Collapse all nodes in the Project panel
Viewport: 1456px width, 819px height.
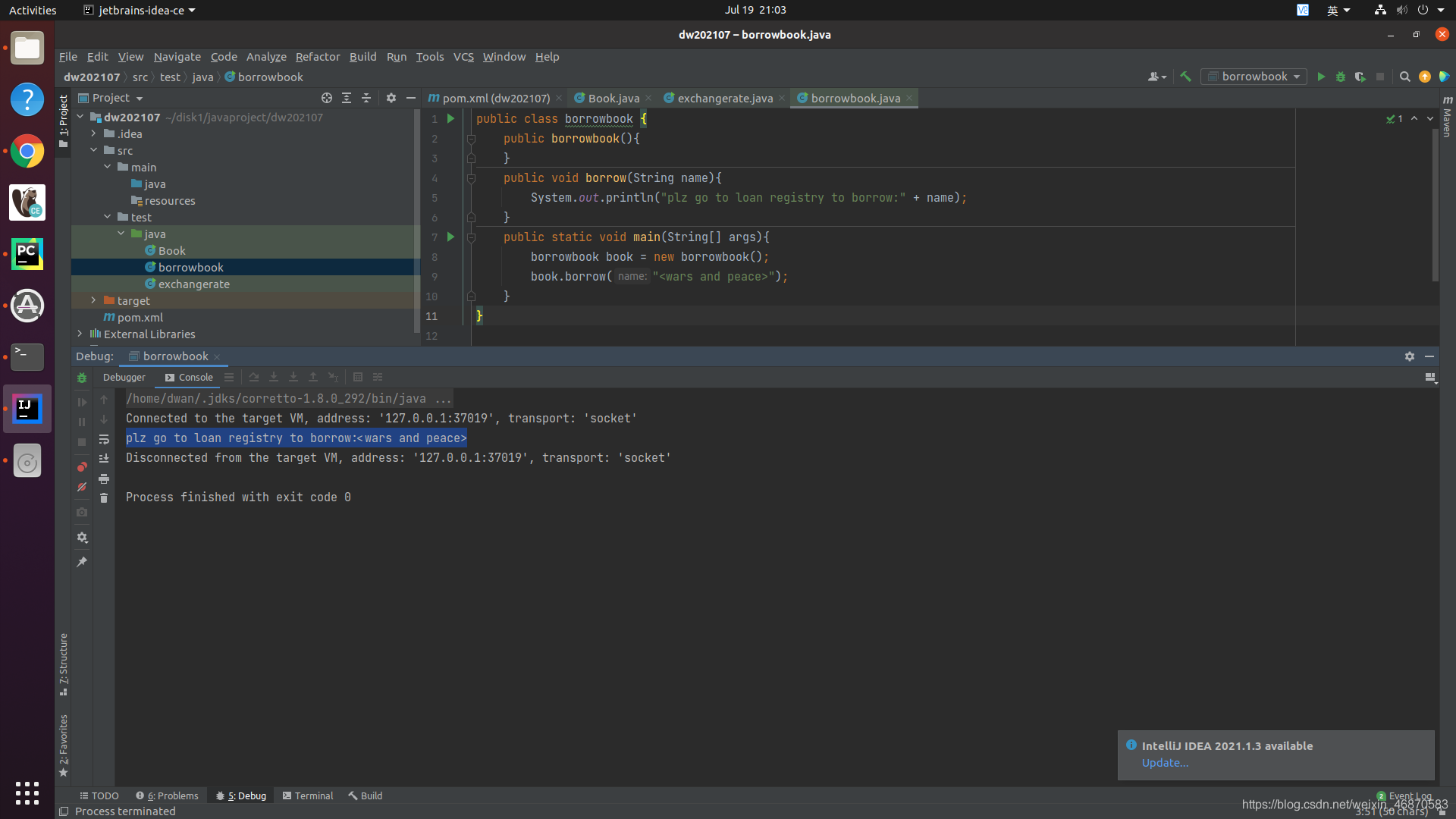(366, 98)
